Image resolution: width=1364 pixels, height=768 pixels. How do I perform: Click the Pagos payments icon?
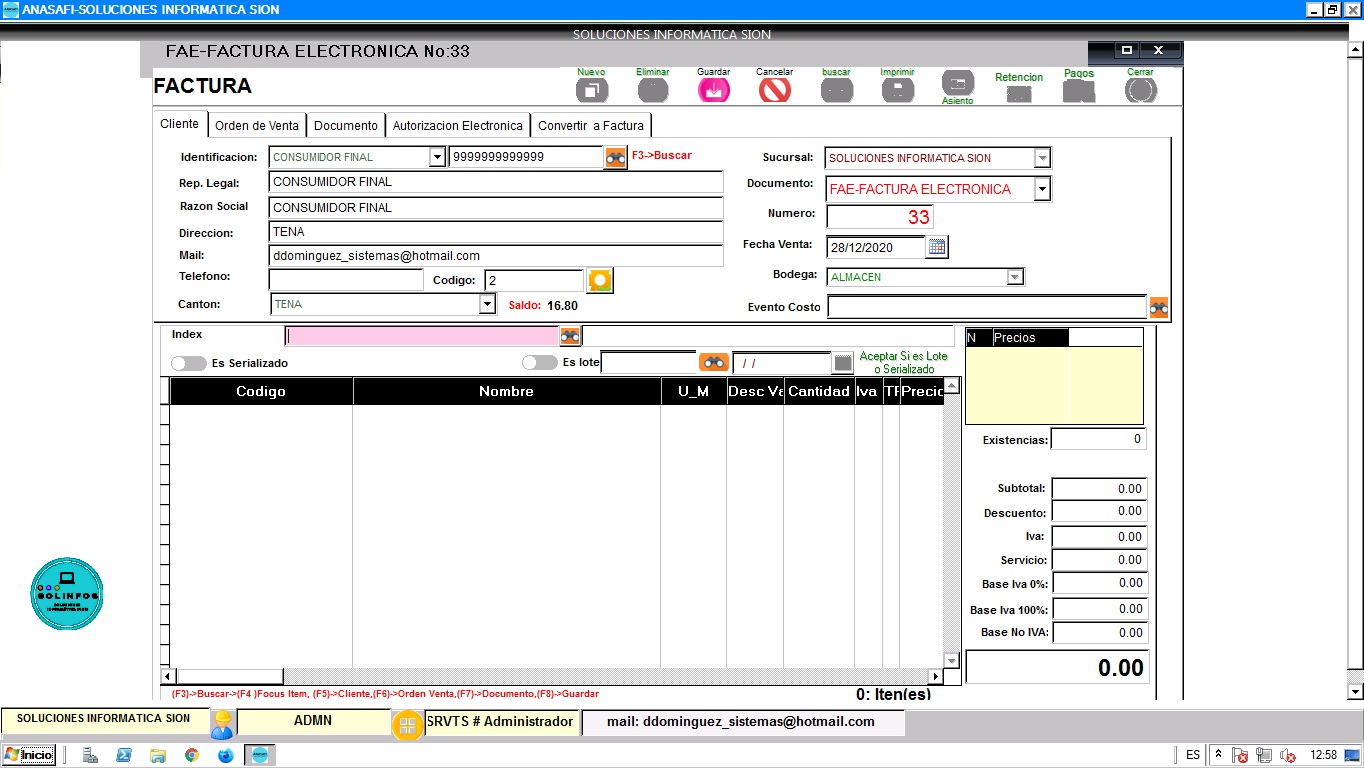click(x=1078, y=92)
